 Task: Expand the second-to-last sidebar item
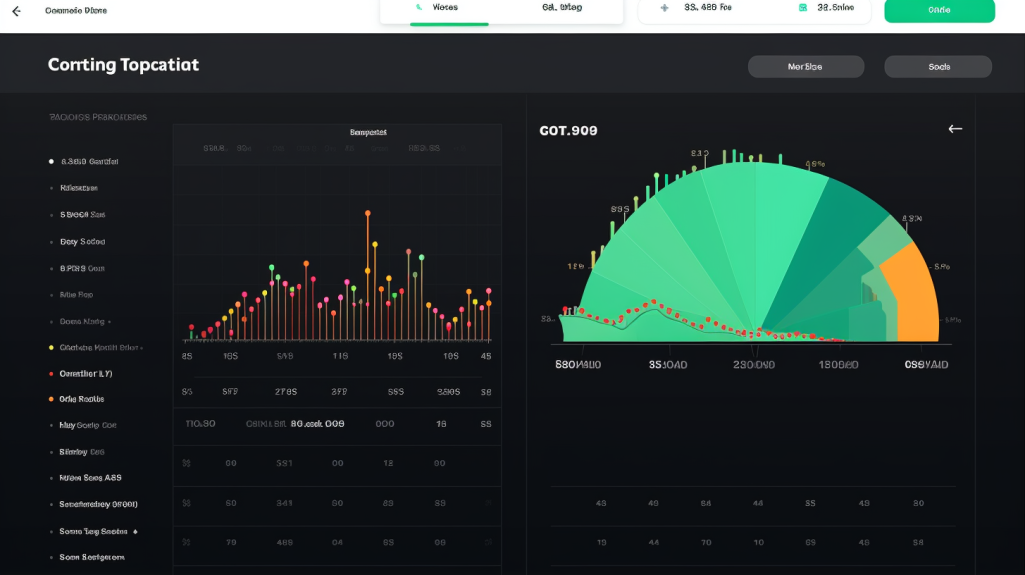pyautogui.click(x=134, y=532)
